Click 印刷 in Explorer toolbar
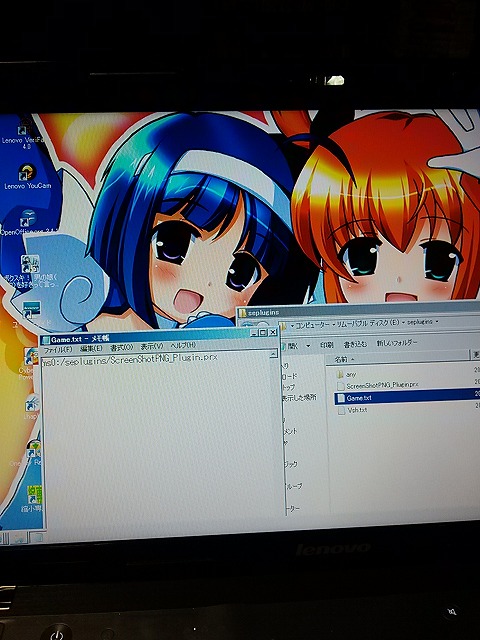 [327, 345]
